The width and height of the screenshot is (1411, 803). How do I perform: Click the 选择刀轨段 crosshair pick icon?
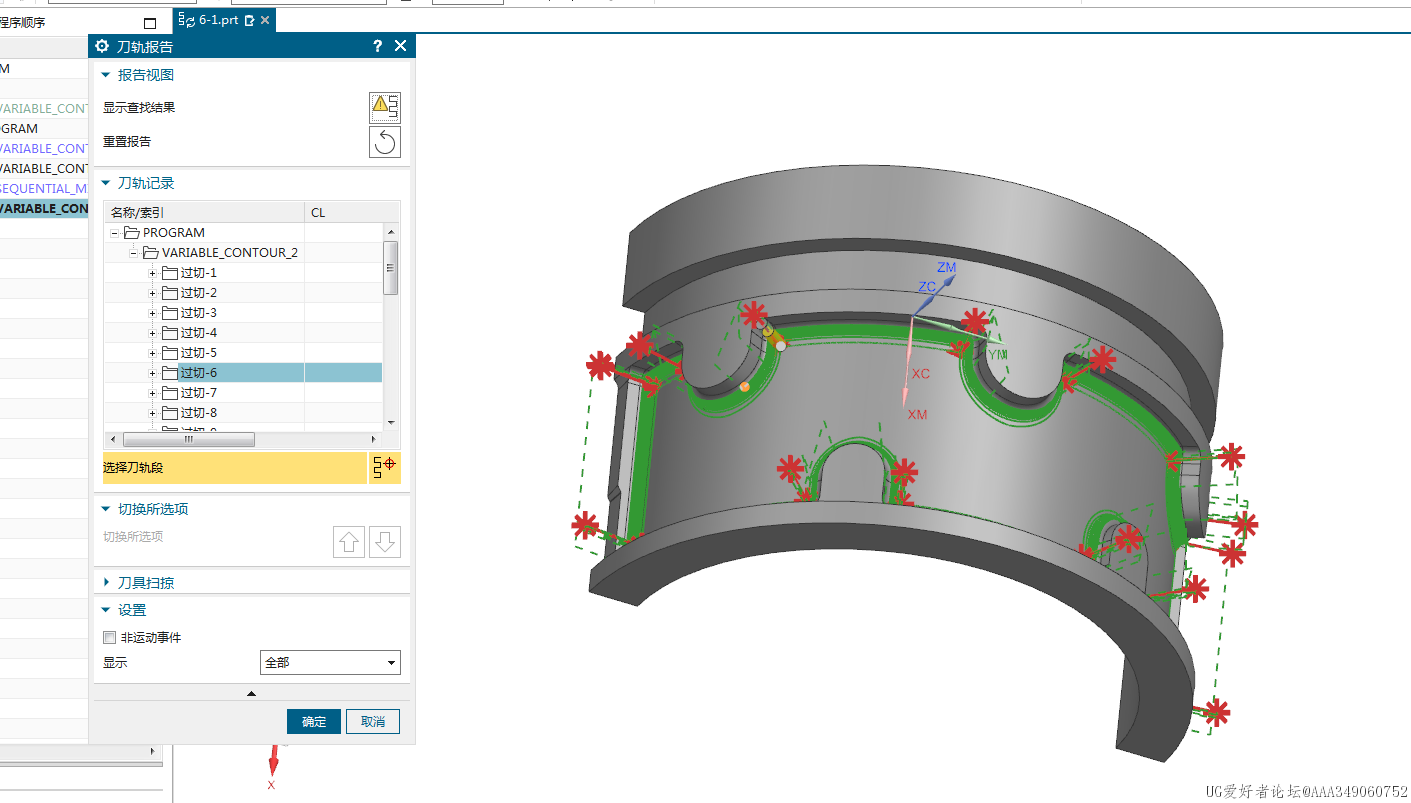point(385,467)
